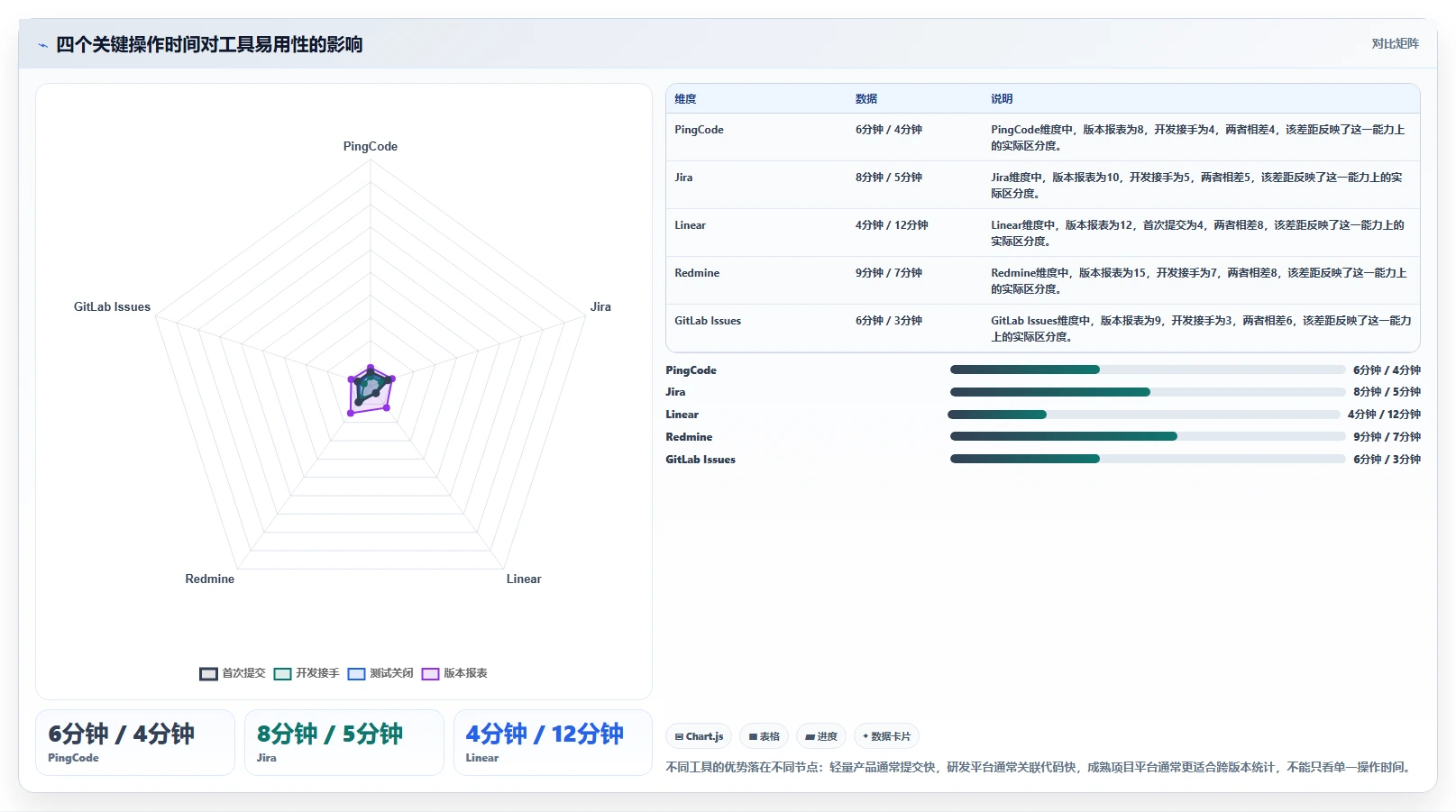Click the 9分钟 / 7分钟 progress value label
This screenshot has height=812, width=1456.
[x=1387, y=437]
